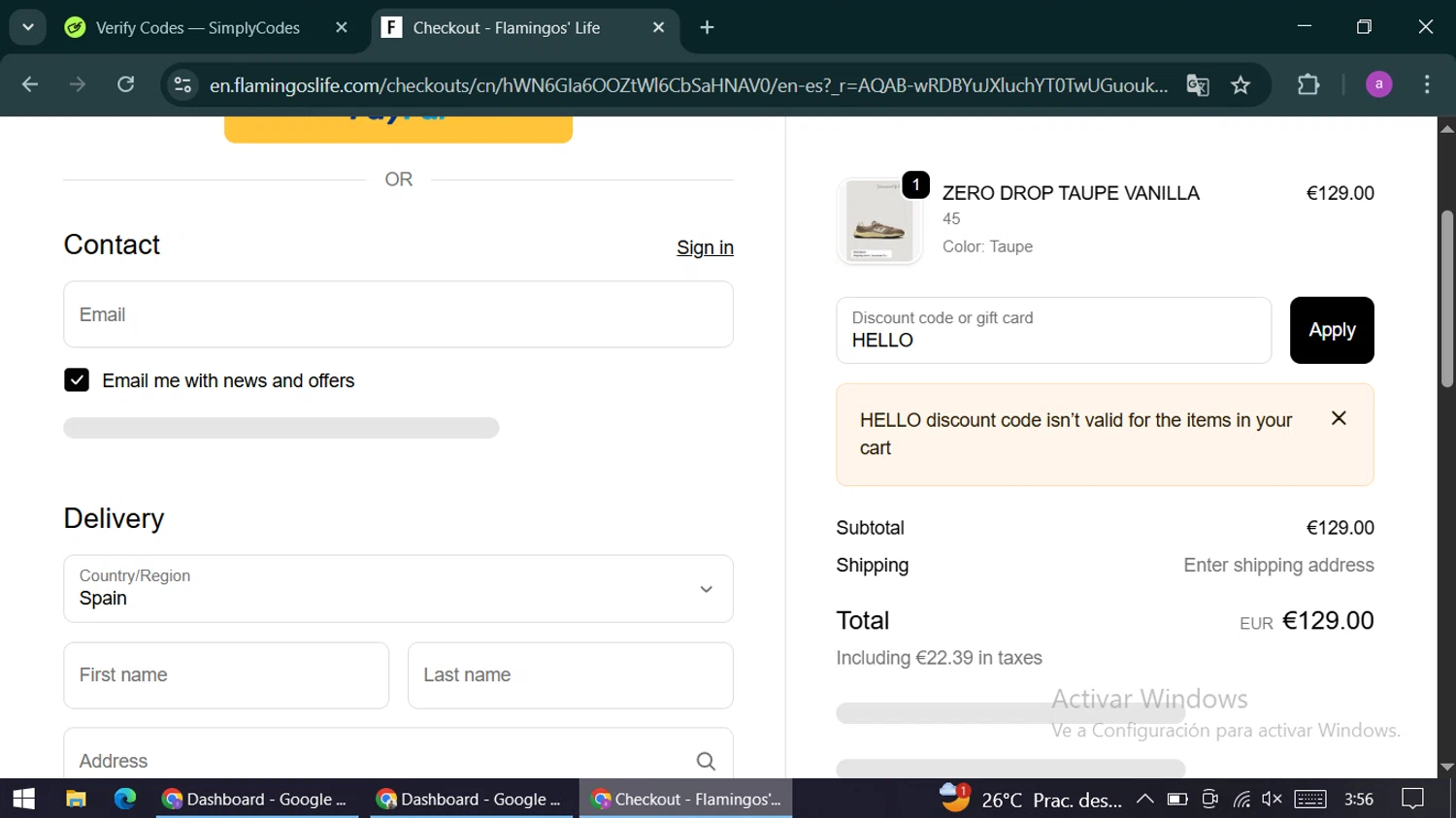Open the Meet Now tray icon
Image resolution: width=1456 pixels, height=818 pixels.
click(x=1209, y=799)
